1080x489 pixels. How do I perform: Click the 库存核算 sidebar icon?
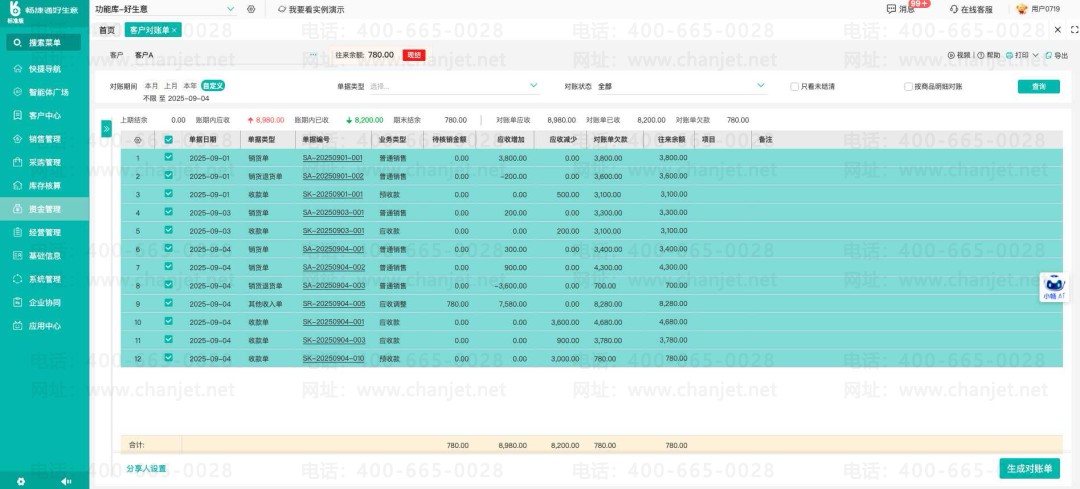click(x=18, y=186)
